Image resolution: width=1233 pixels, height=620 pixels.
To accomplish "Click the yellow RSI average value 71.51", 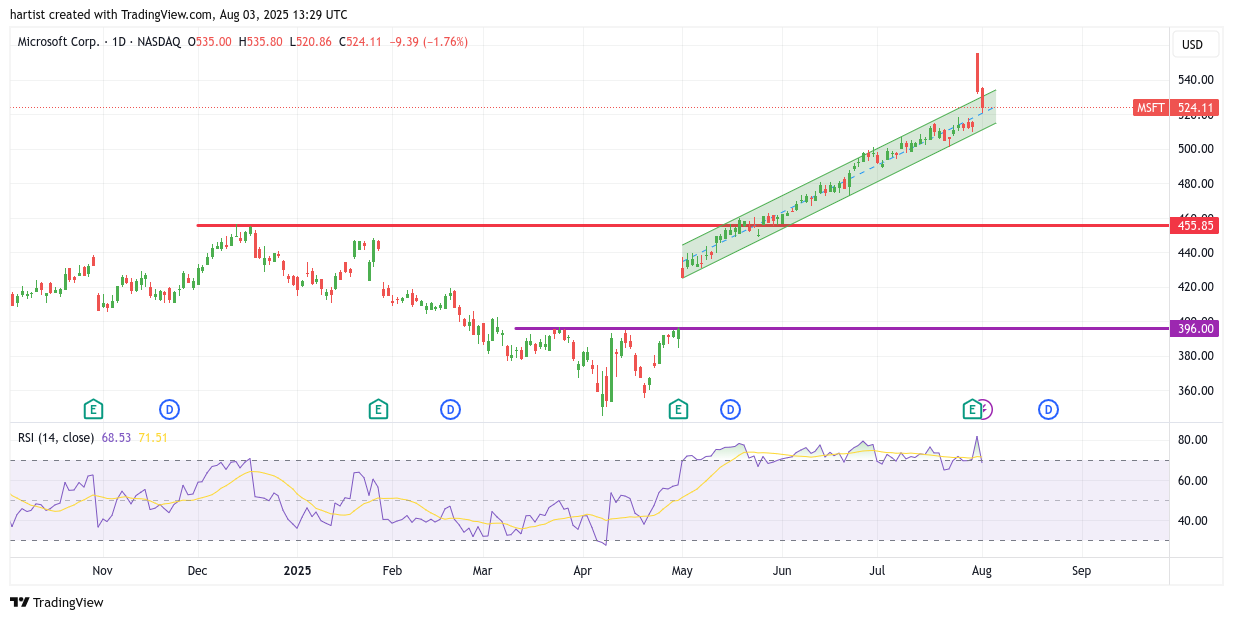I will pos(153,437).
